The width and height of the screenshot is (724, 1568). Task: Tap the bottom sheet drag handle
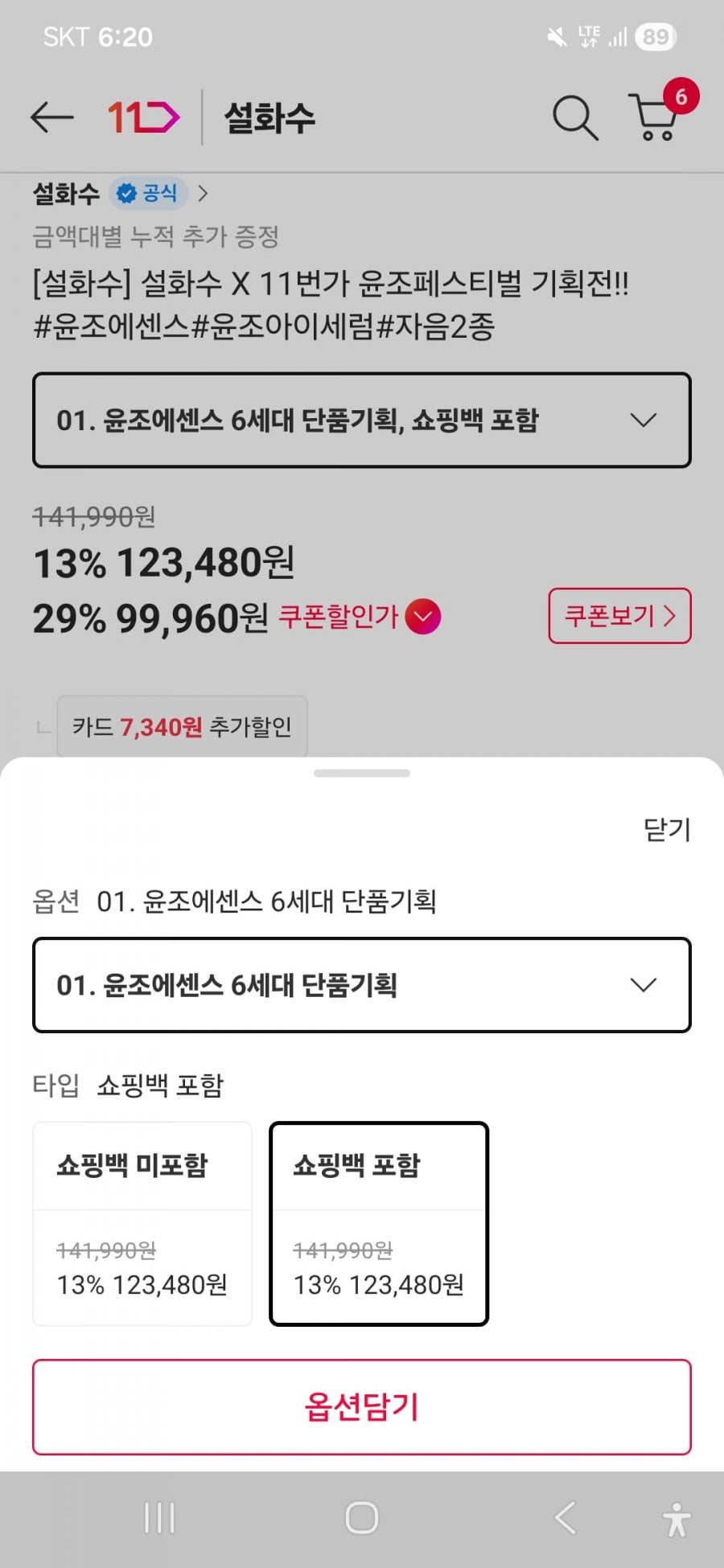coord(362,774)
